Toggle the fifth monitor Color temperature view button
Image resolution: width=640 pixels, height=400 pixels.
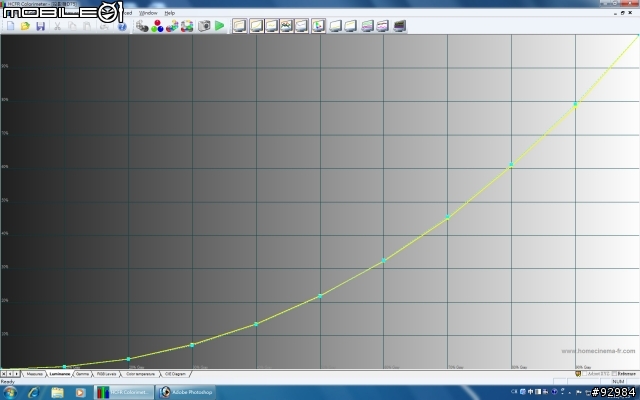pos(302,26)
